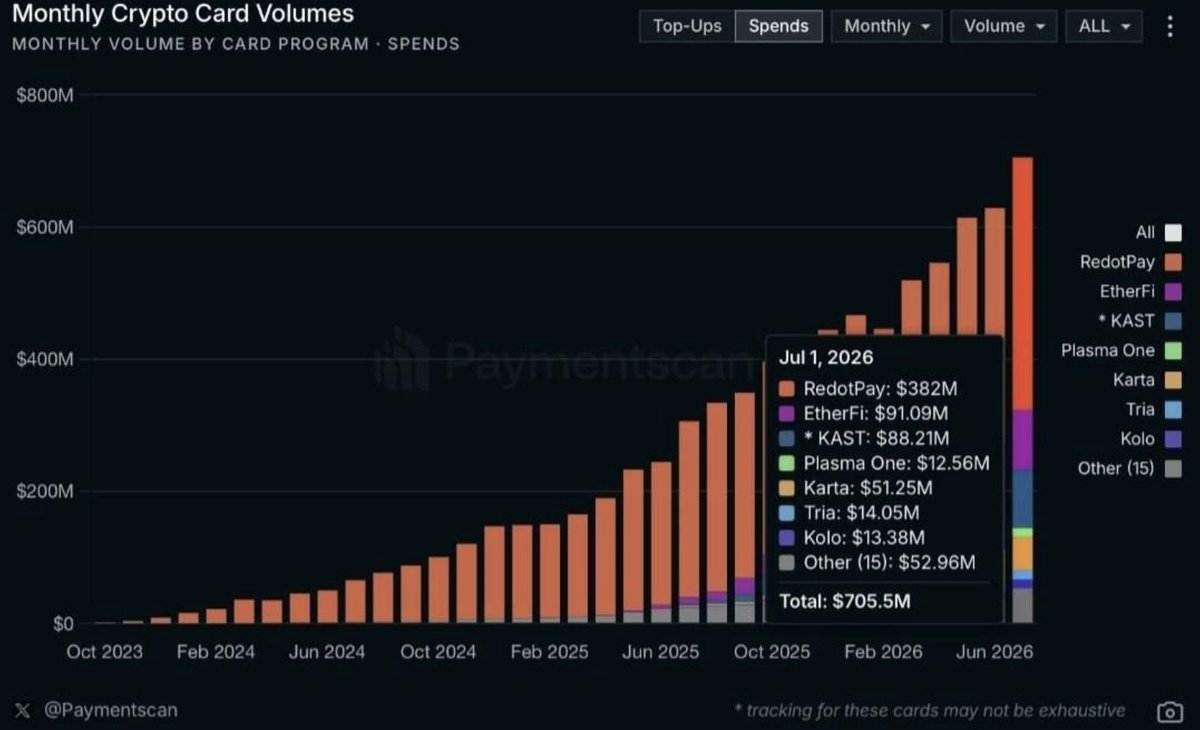1200x730 pixels.
Task: Toggle the Kolo legend swatch
Action: pos(1173,439)
